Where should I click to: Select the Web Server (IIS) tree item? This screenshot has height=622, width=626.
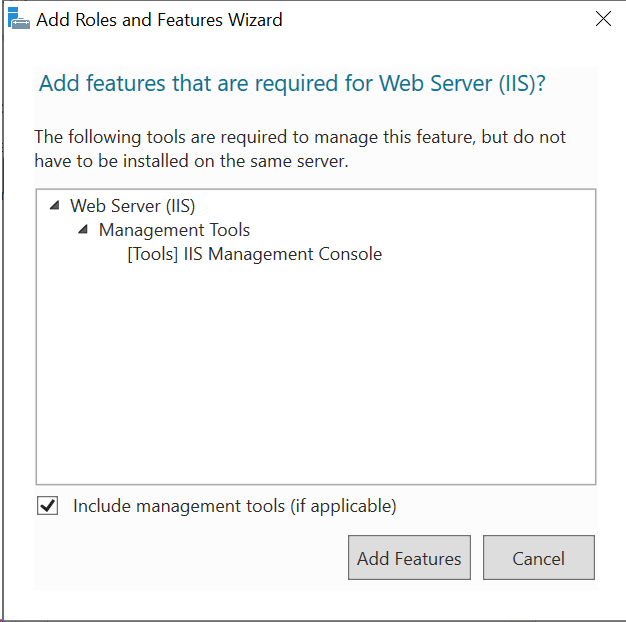[133, 206]
